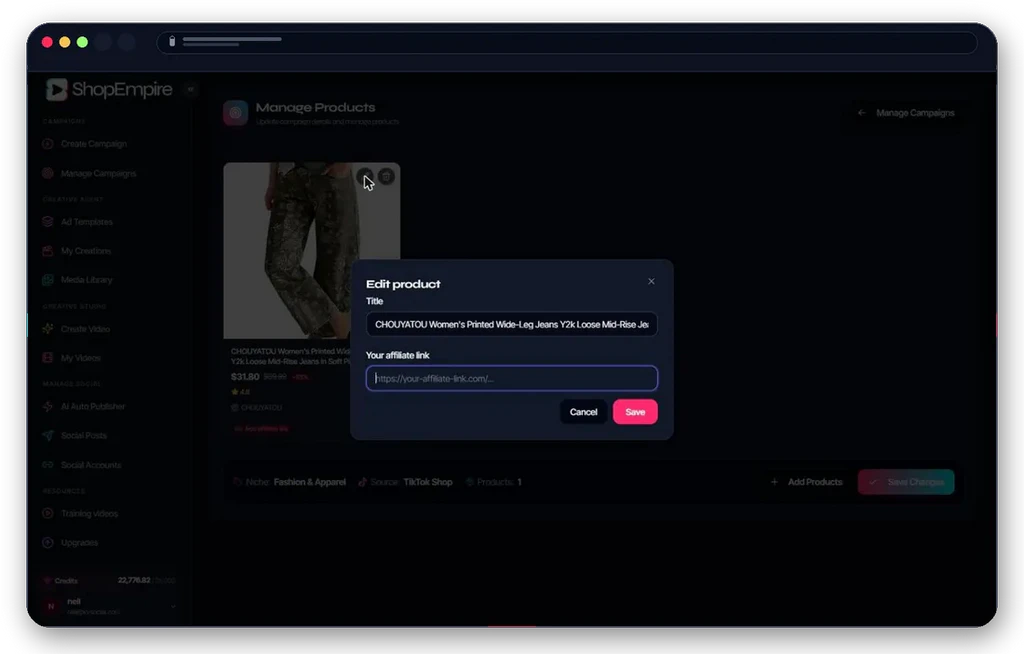The width and height of the screenshot is (1024, 654).
Task: Save the edited product
Action: [635, 412]
